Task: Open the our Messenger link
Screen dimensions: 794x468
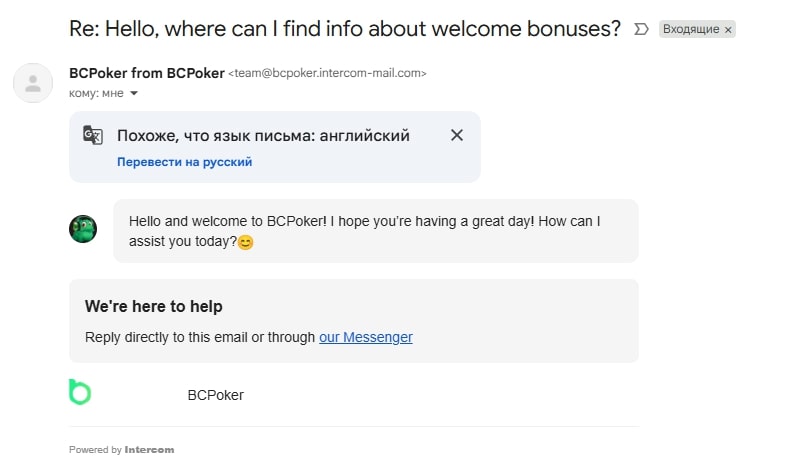Action: [x=365, y=337]
